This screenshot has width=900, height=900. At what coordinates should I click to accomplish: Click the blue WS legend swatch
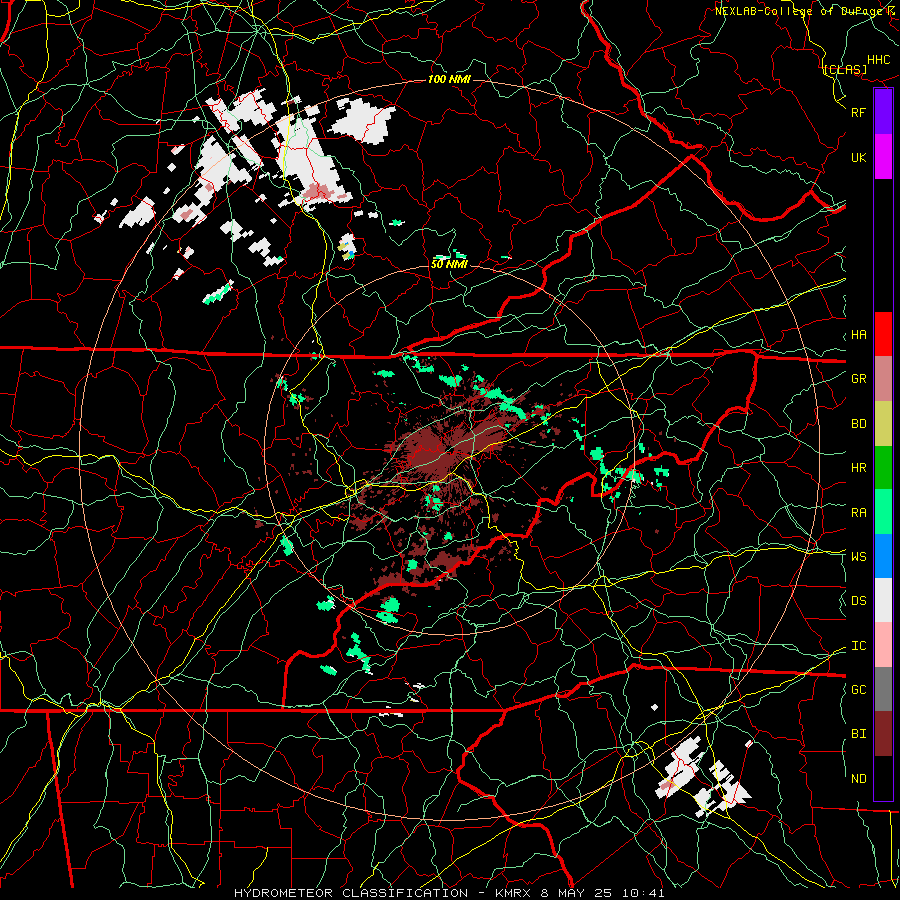tap(883, 556)
